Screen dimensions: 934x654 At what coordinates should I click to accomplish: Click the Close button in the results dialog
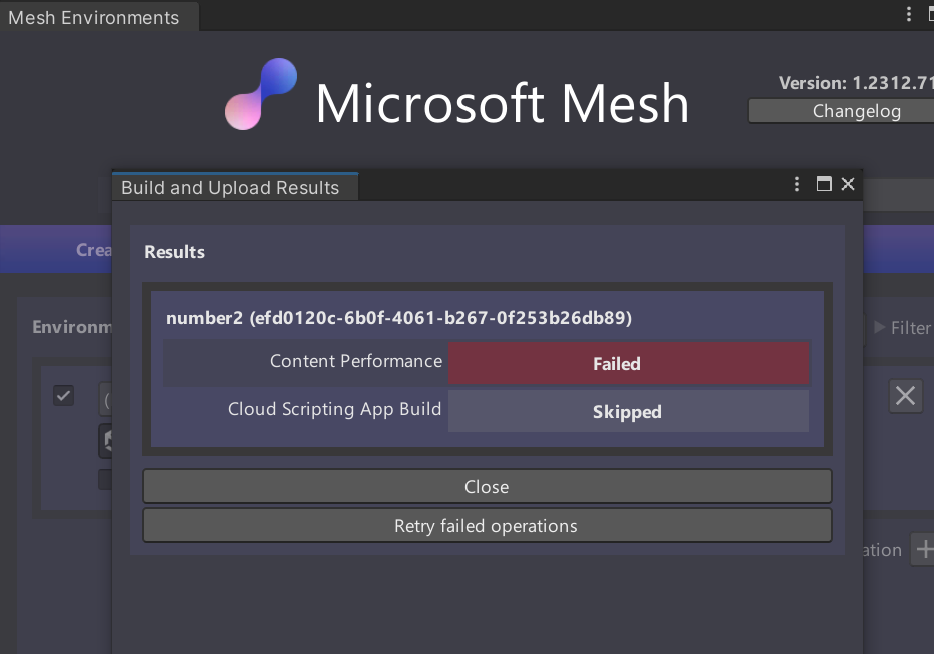tap(487, 487)
